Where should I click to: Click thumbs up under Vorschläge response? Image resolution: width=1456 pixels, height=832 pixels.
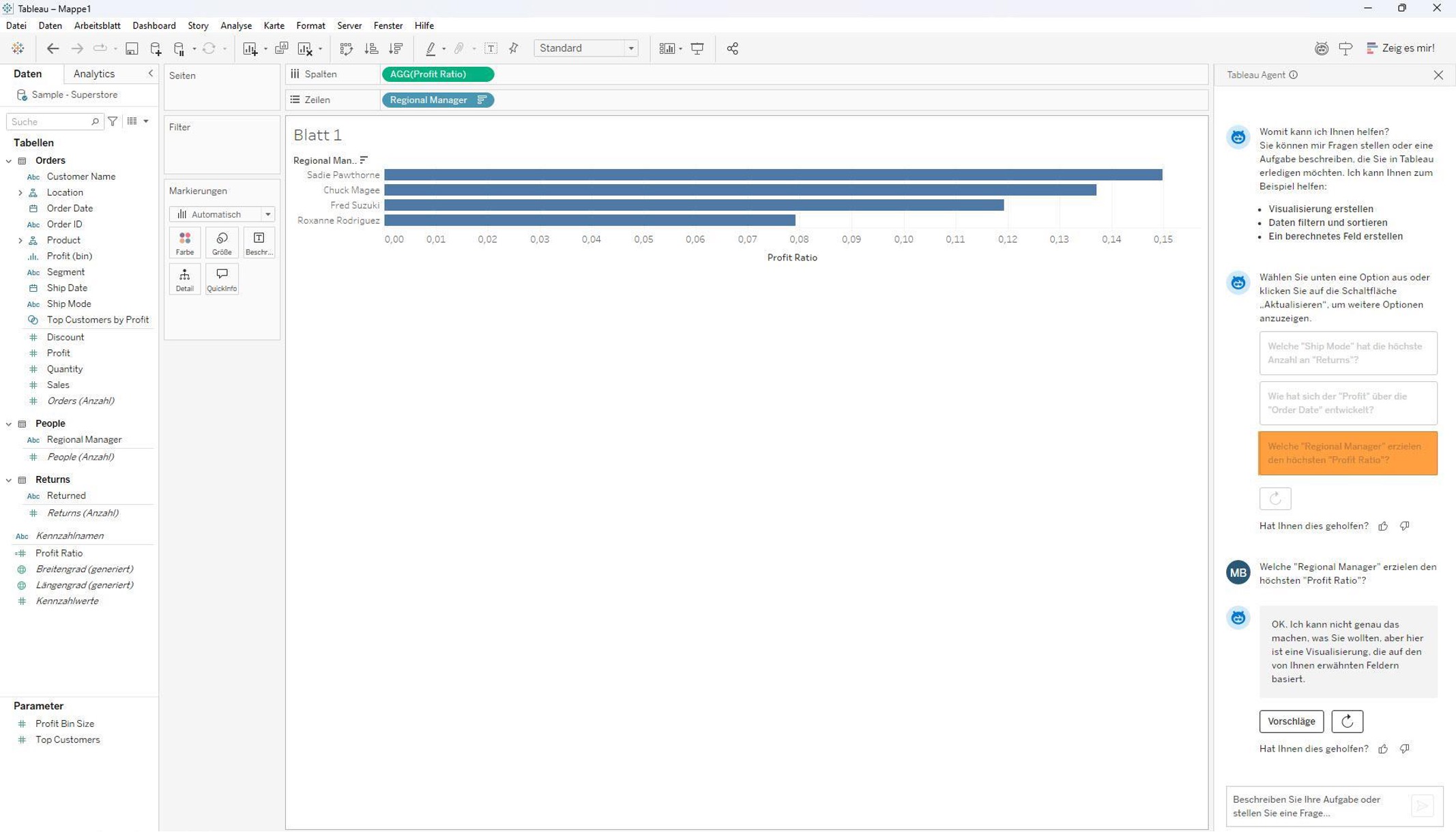click(1383, 749)
